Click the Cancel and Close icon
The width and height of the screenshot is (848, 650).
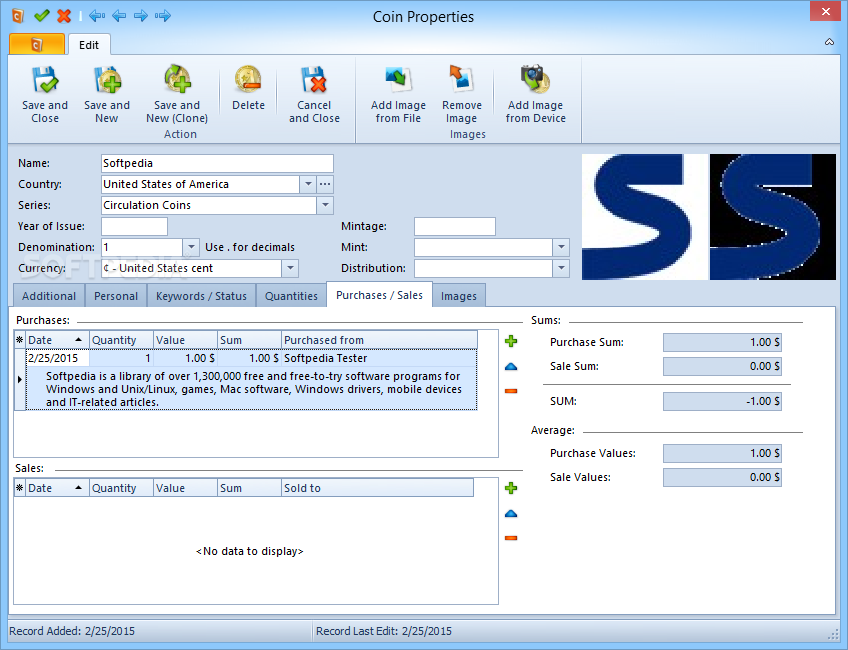(x=314, y=80)
